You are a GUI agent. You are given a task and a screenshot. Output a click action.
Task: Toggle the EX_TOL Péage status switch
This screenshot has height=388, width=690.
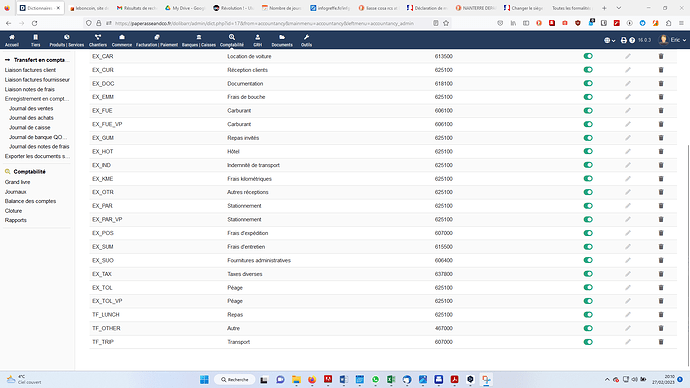pos(588,287)
